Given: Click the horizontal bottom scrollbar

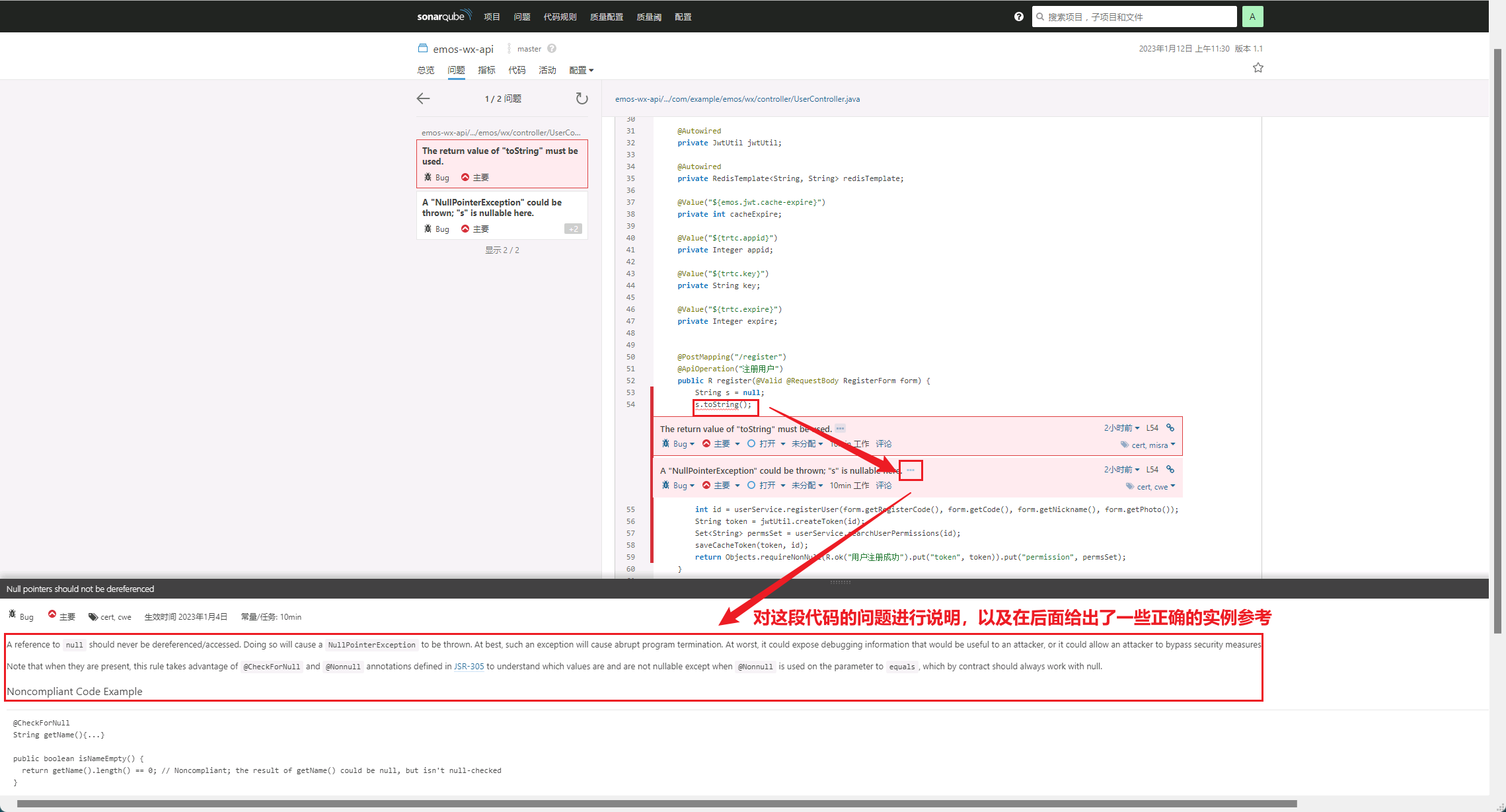Looking at the screenshot, I should (657, 803).
